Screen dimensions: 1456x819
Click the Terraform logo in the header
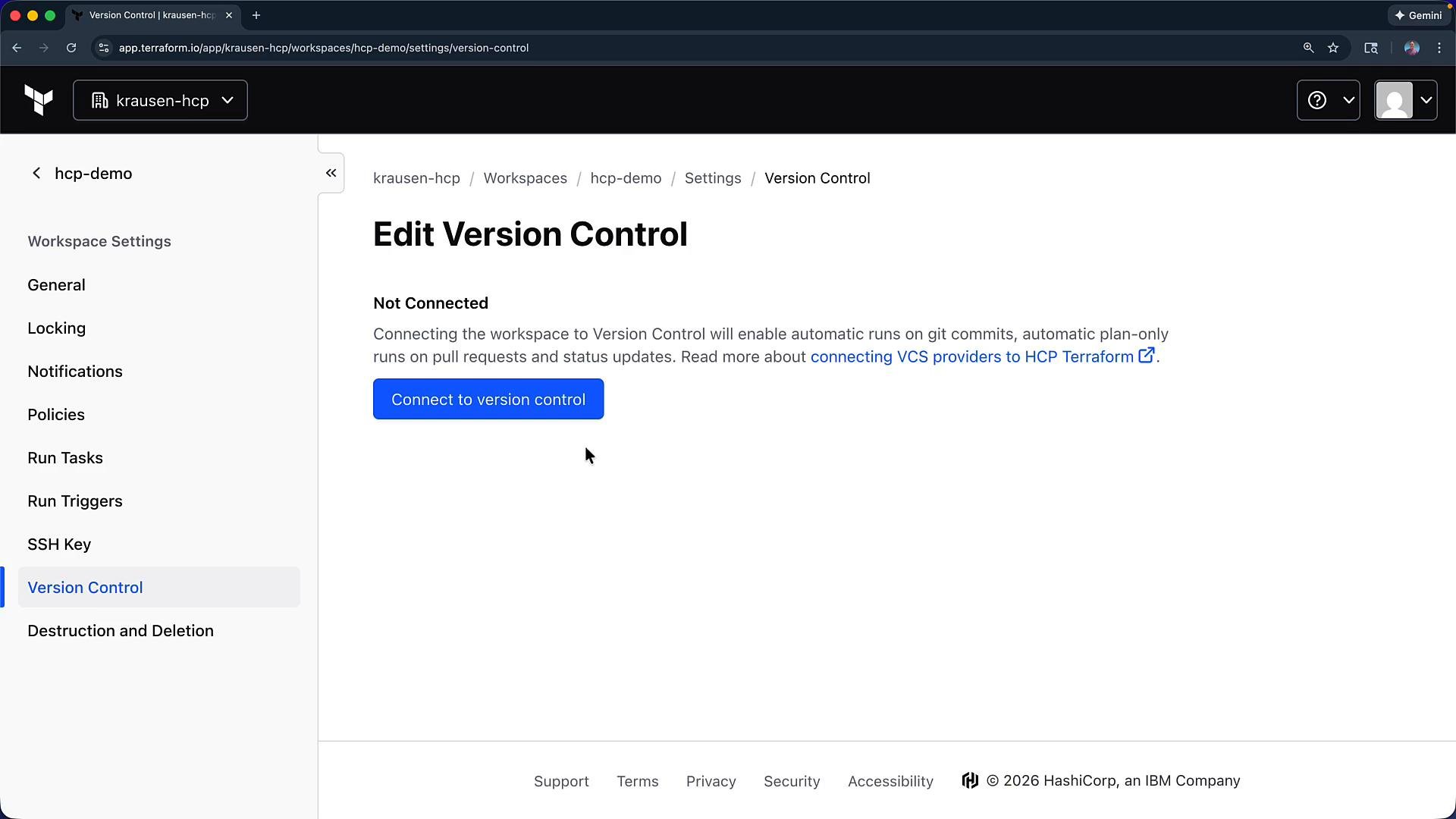tap(39, 100)
